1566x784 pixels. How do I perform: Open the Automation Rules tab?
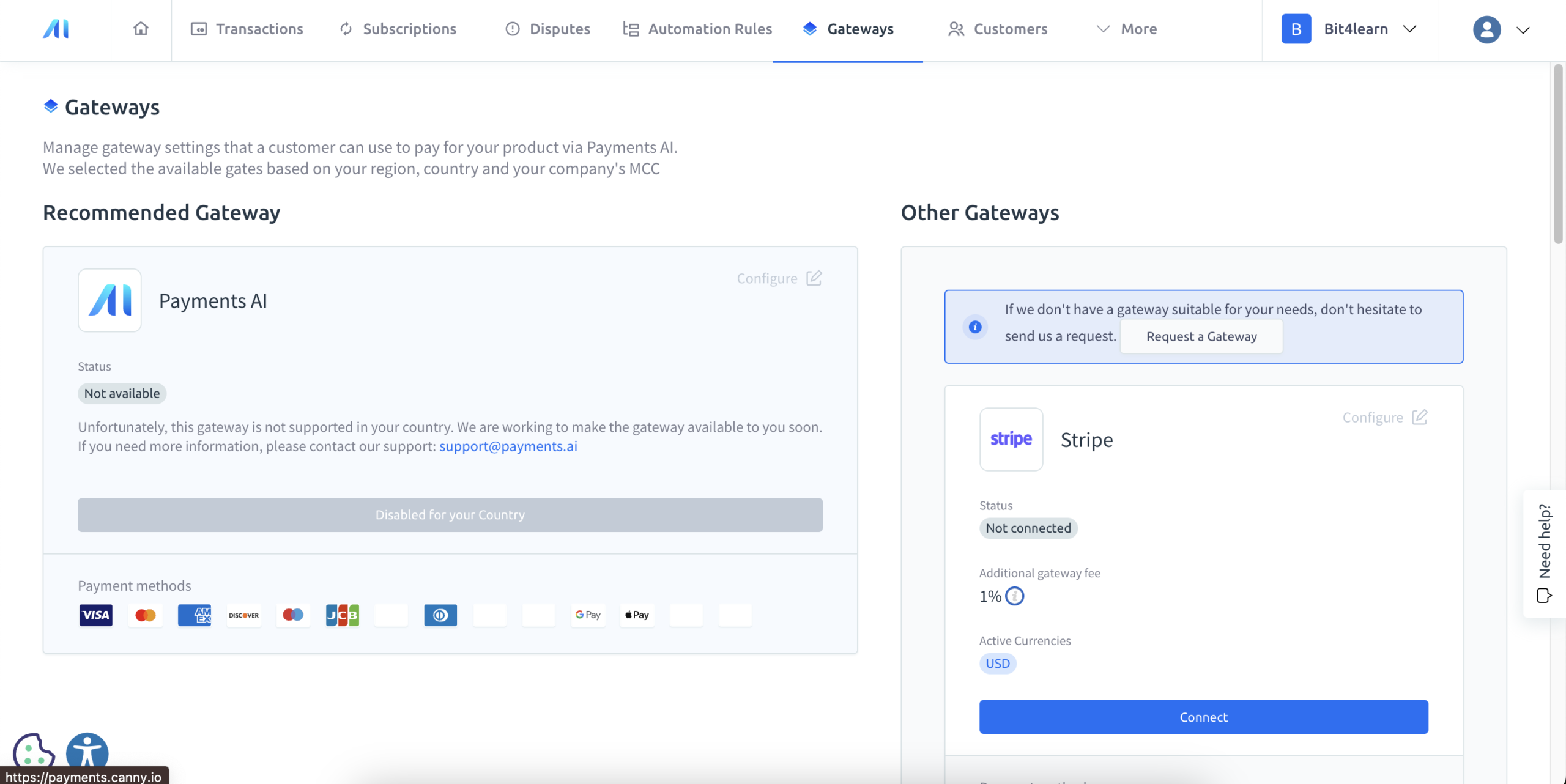point(697,29)
